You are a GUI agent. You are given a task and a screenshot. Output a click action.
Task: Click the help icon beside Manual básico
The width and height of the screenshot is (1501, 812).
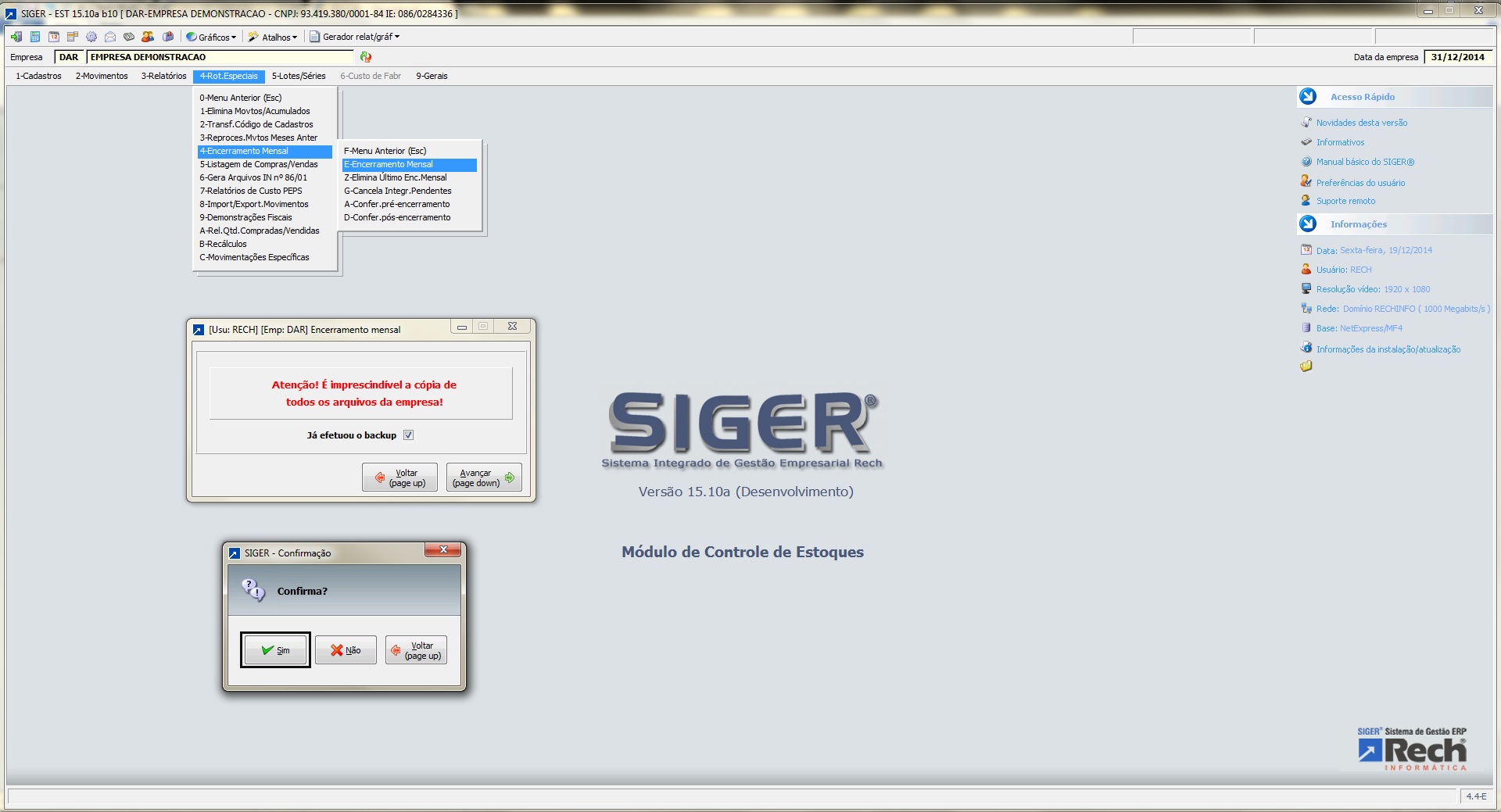pos(1306,161)
